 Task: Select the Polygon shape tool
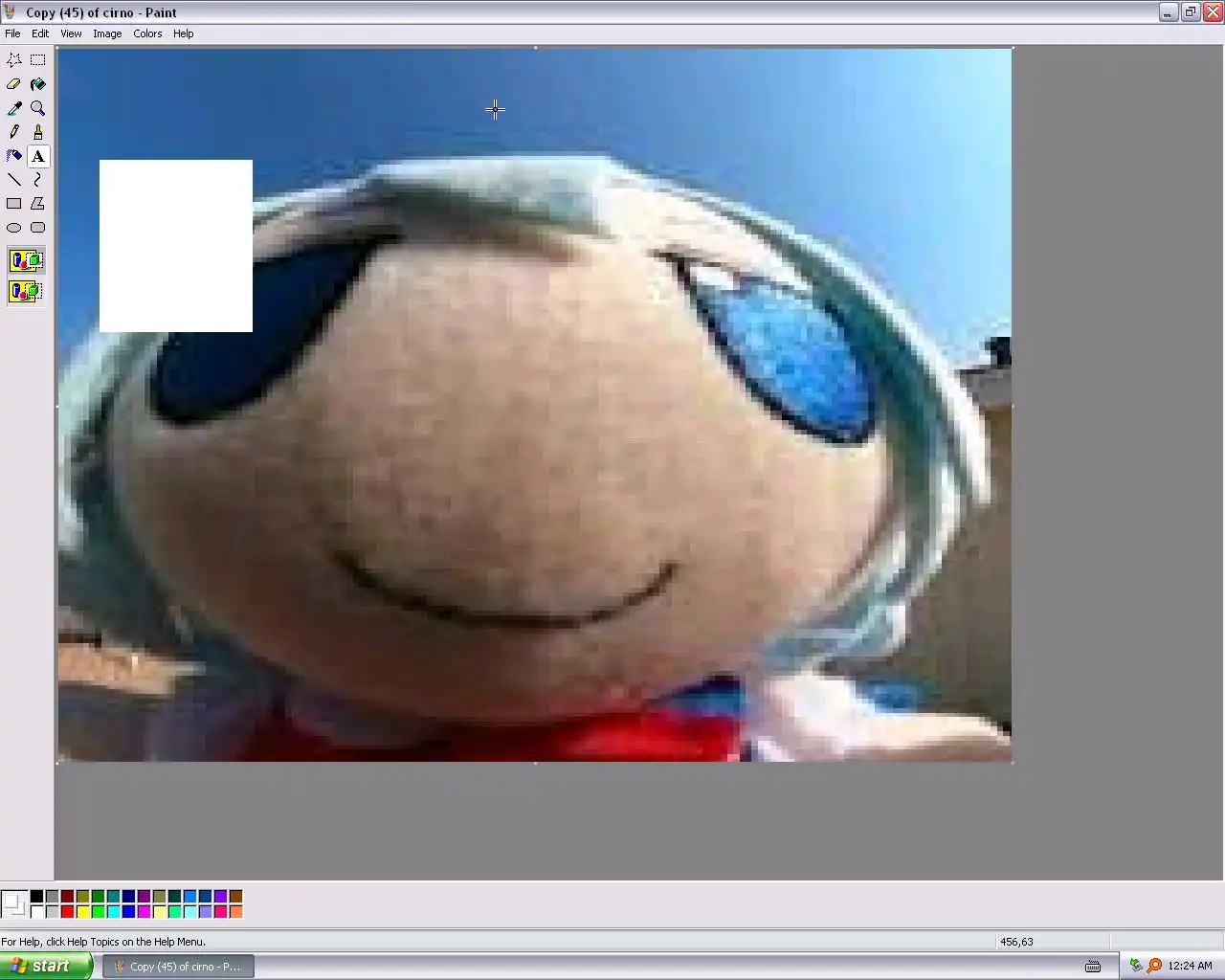coord(38,204)
